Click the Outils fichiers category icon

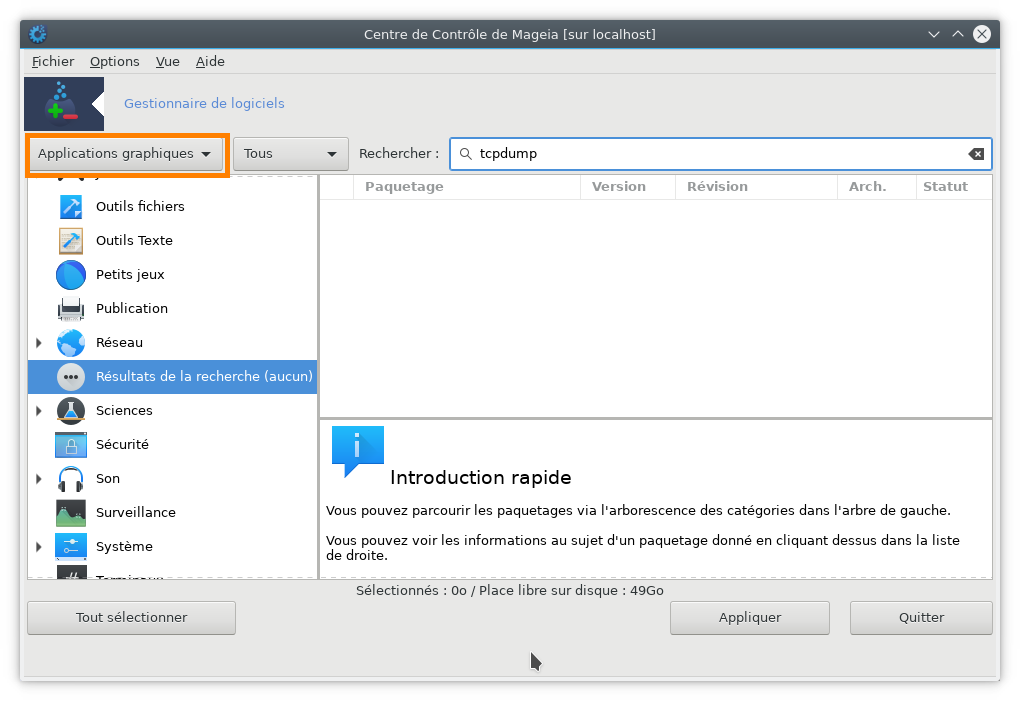(70, 207)
